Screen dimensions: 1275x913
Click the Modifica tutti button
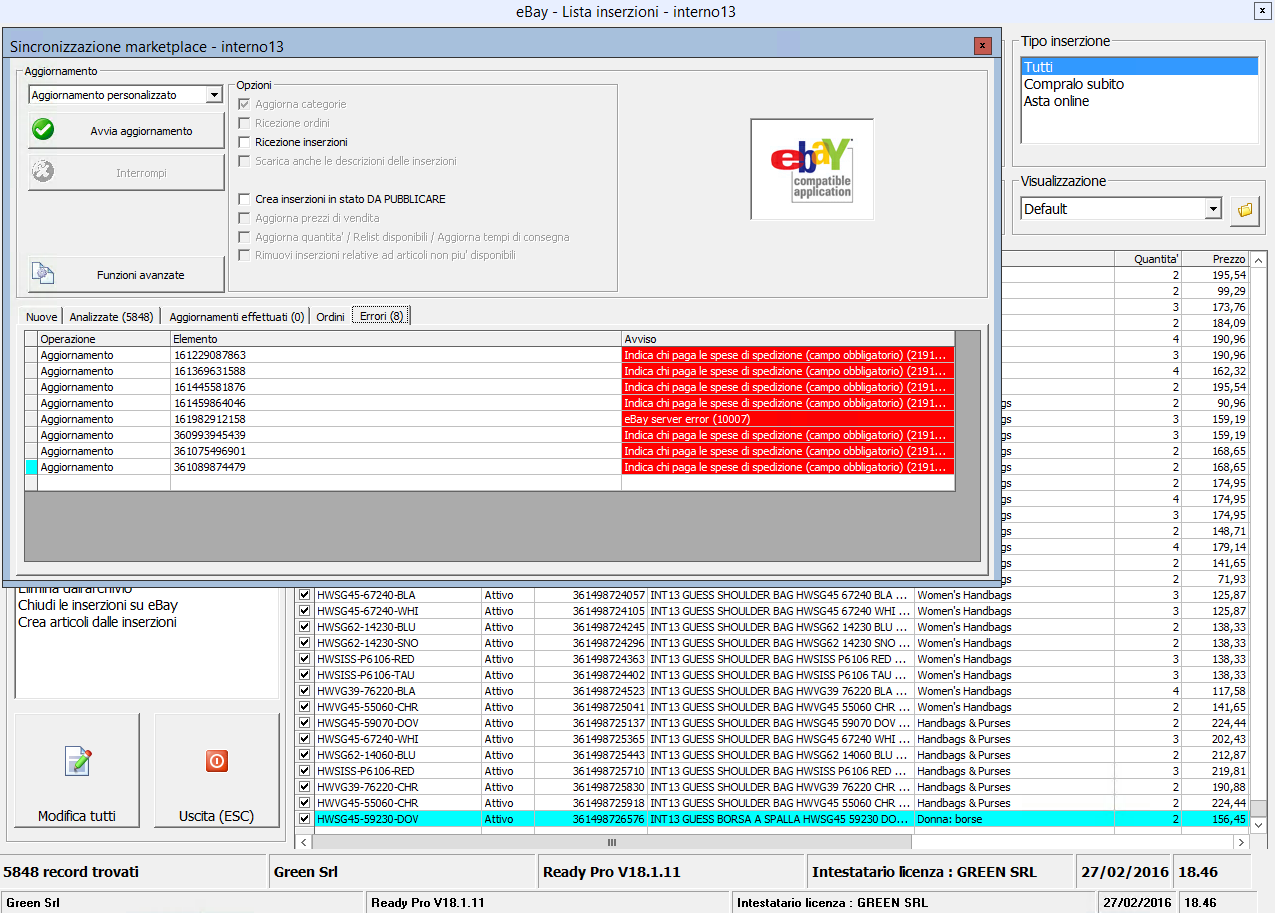(77, 770)
